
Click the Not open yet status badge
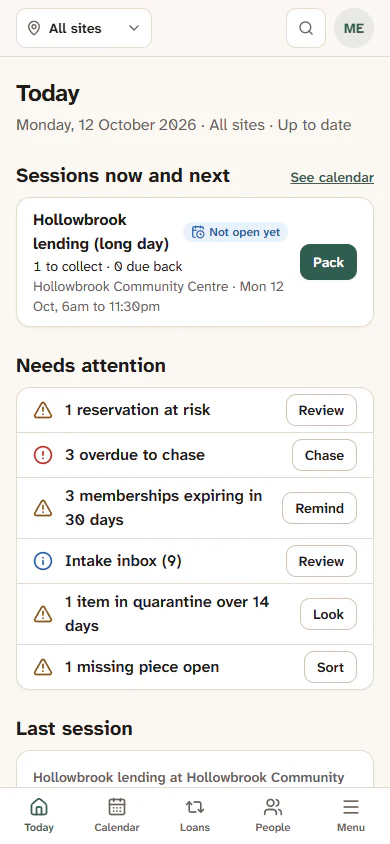(236, 233)
